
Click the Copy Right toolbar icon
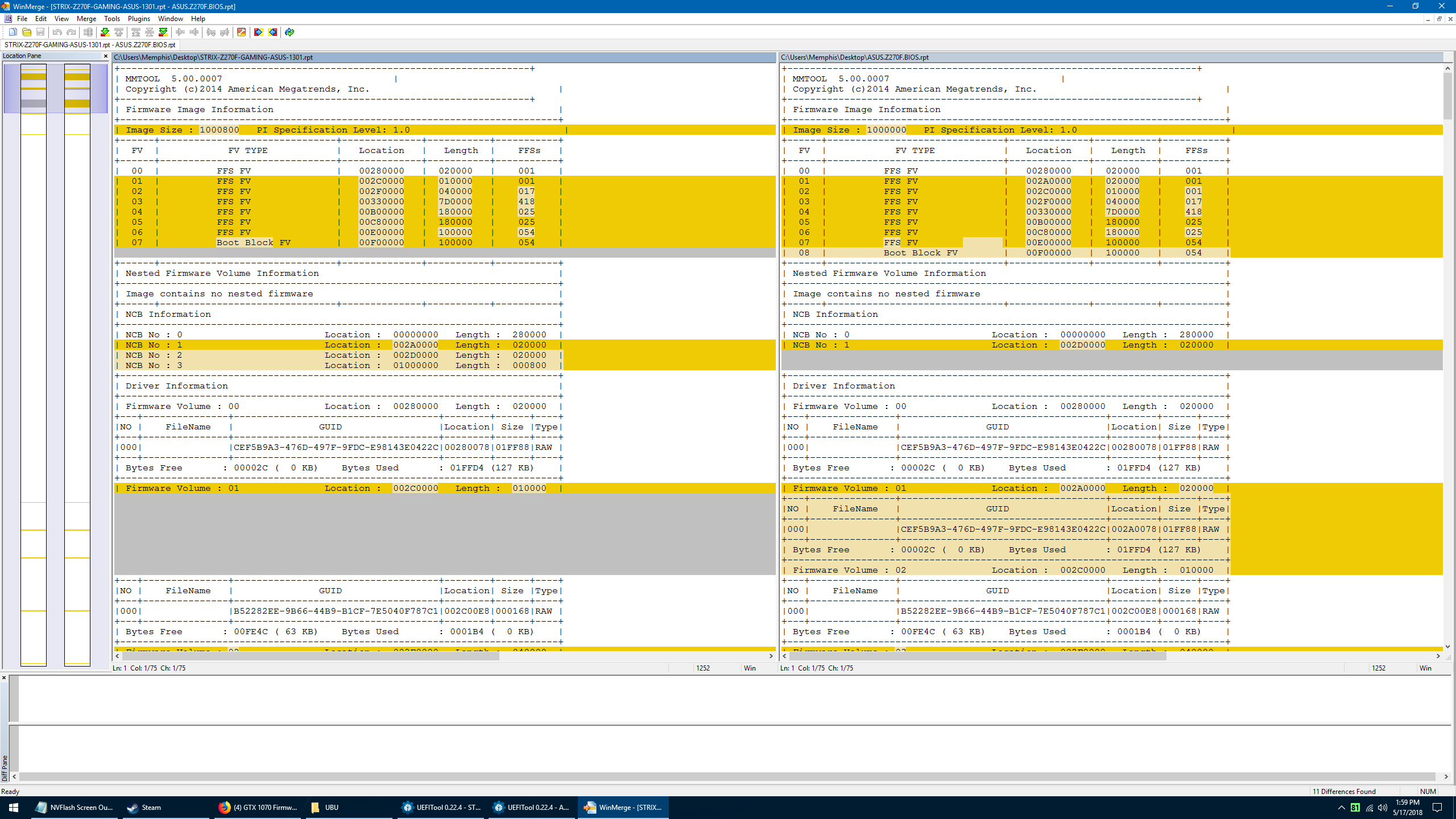coord(180,32)
